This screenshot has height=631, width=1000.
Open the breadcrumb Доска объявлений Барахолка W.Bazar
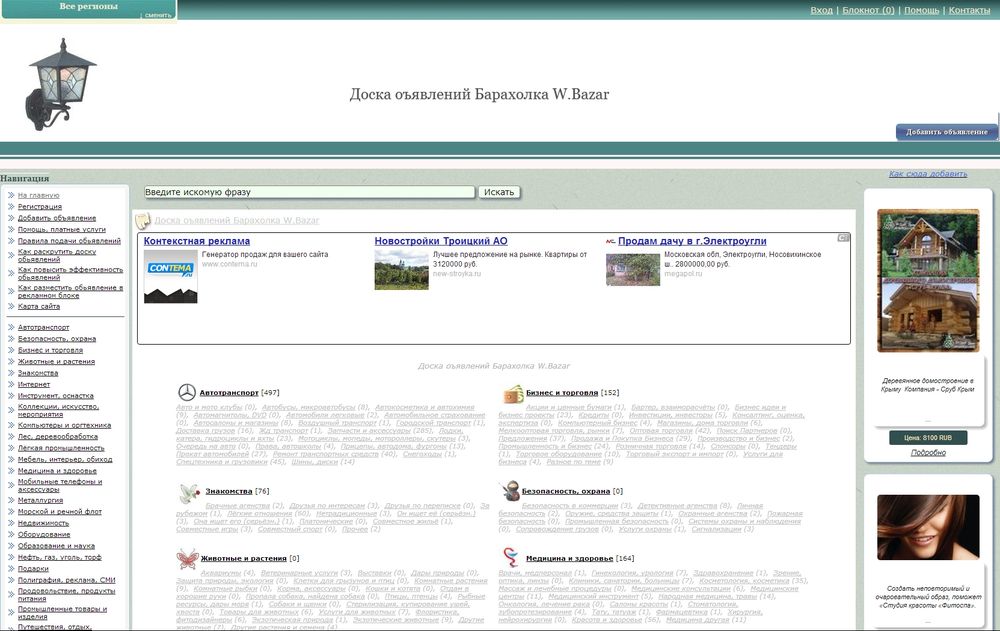tap(237, 221)
